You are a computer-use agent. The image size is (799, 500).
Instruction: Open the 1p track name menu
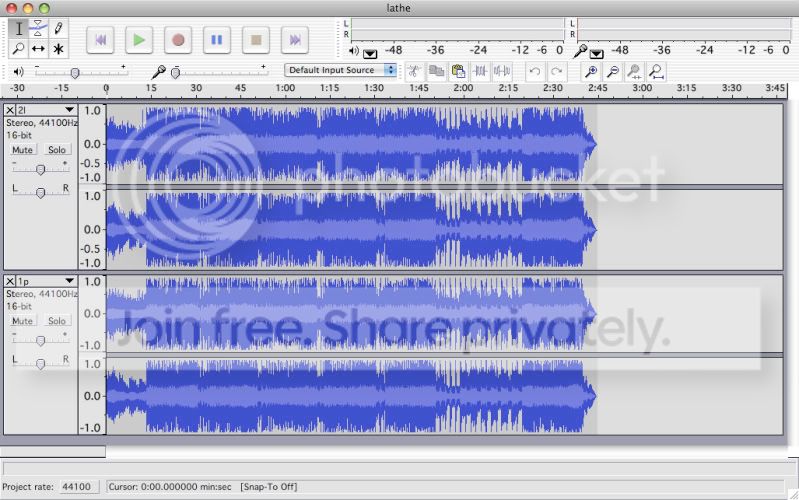46,281
